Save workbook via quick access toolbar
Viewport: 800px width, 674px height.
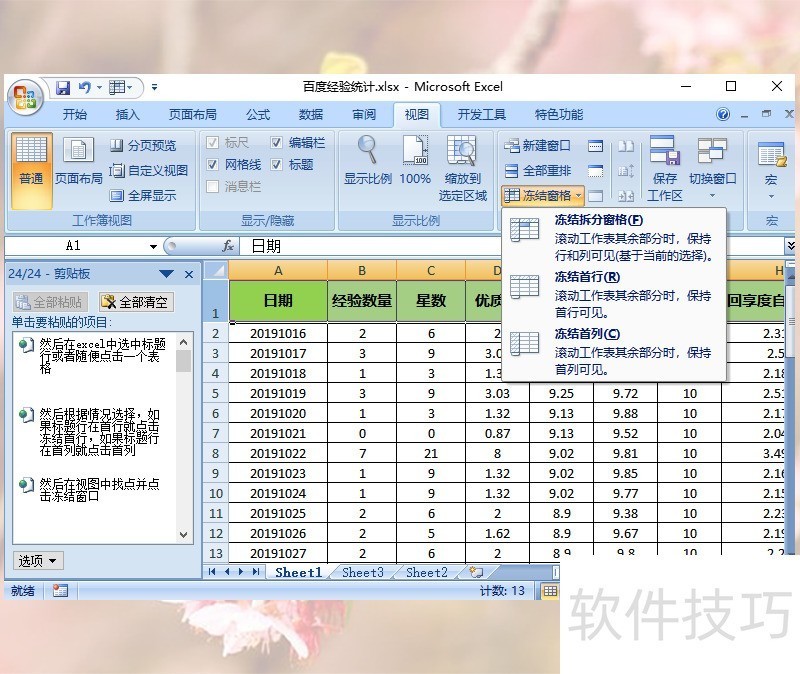coord(63,88)
